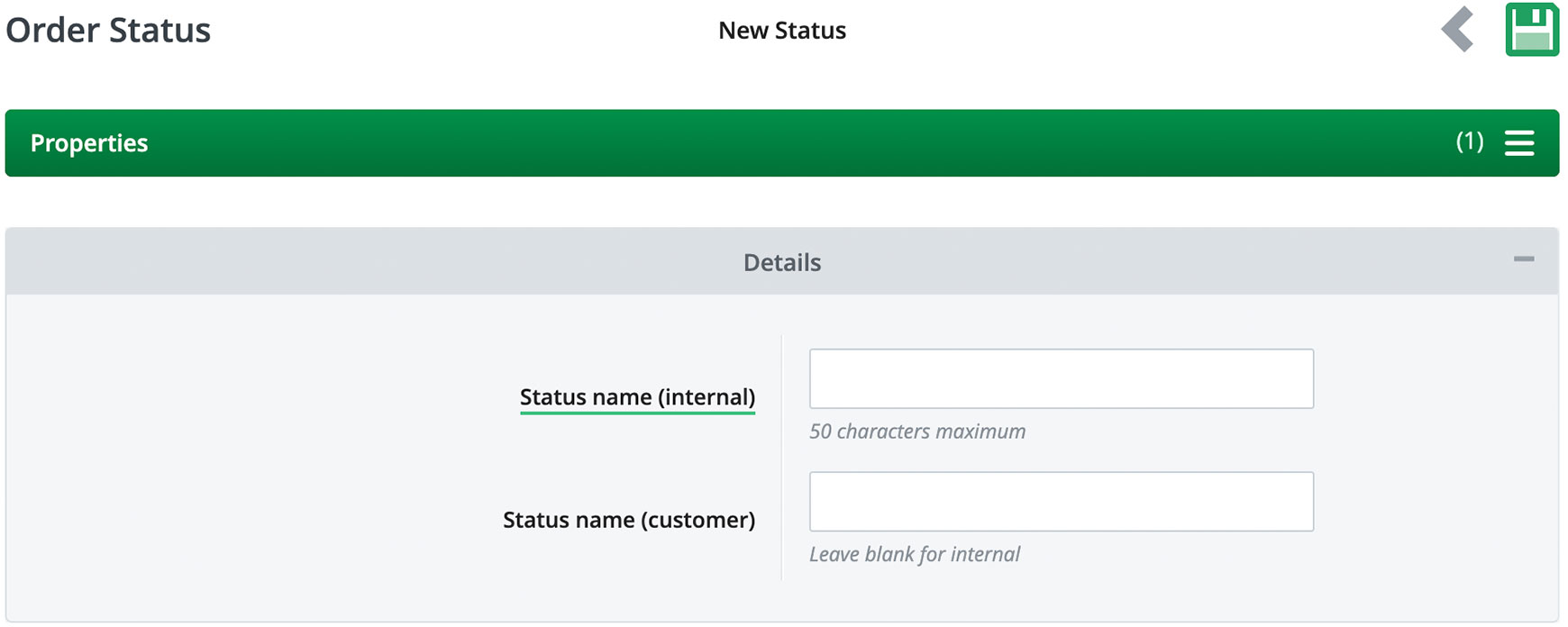The width and height of the screenshot is (1568, 627).
Task: Open the Properties hamburger menu
Action: coord(1518,142)
